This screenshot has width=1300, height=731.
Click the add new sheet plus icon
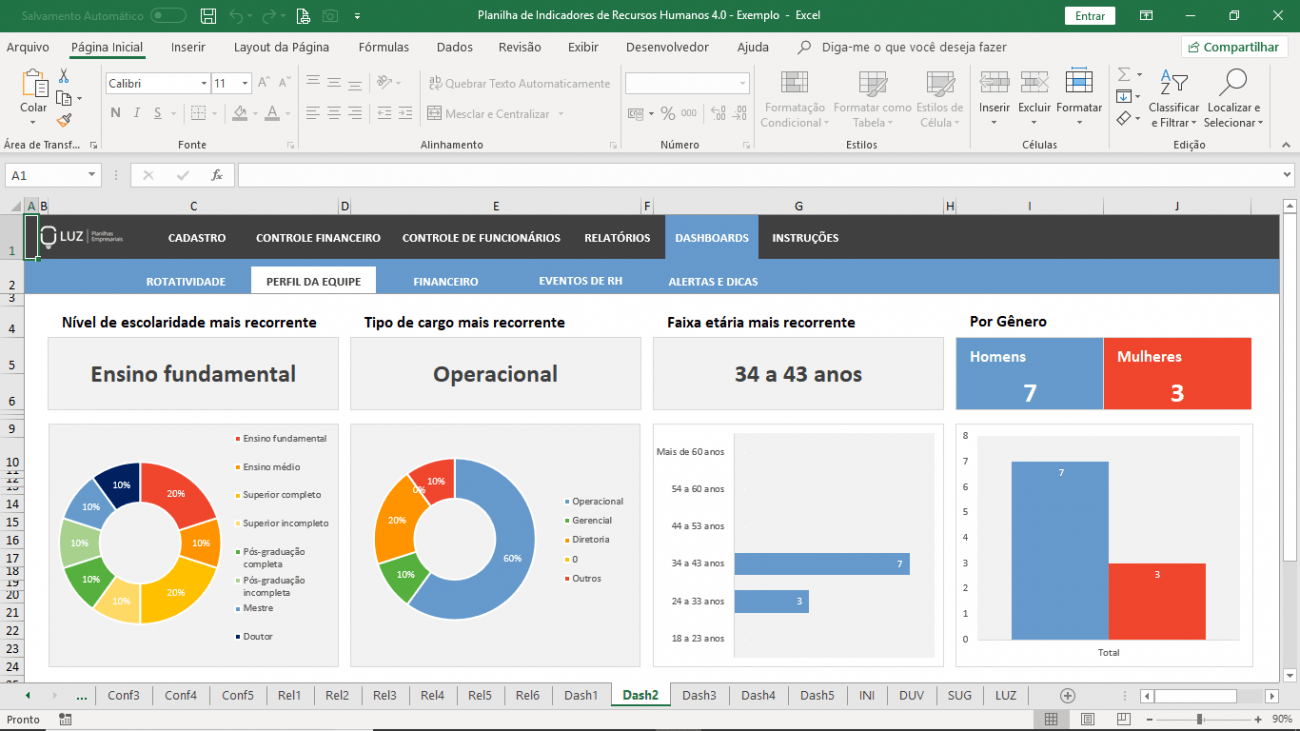(1067, 695)
